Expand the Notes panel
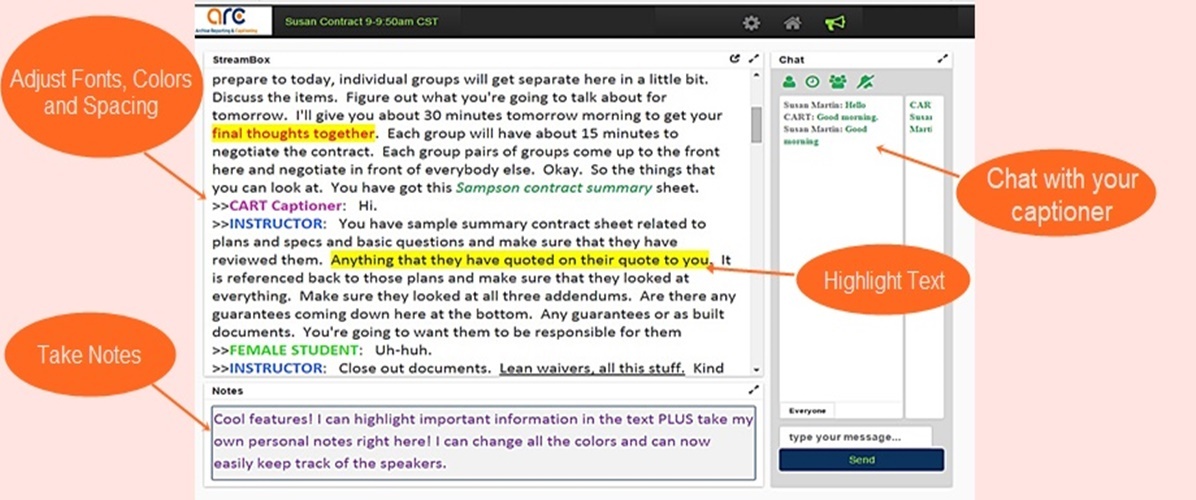This screenshot has width=1196, height=500. coord(754,390)
